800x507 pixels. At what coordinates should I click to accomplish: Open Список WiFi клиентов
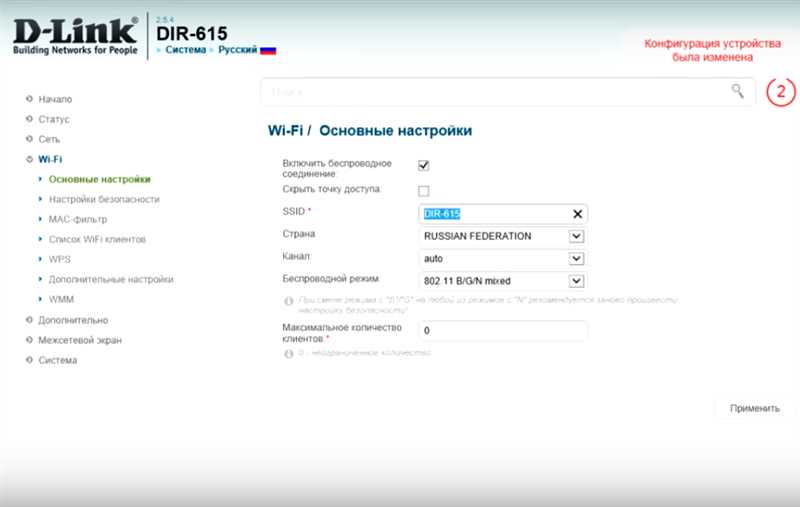(x=97, y=239)
